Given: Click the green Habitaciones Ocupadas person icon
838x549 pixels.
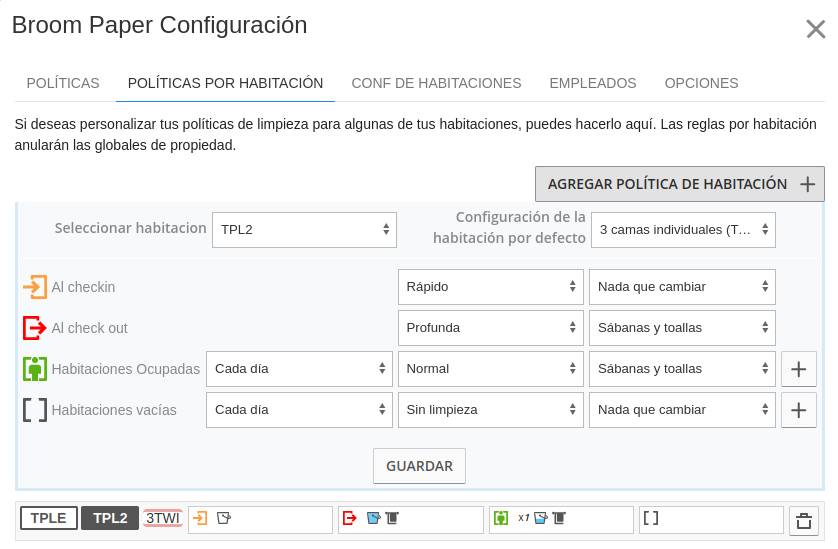Looking at the screenshot, I should tap(35, 369).
